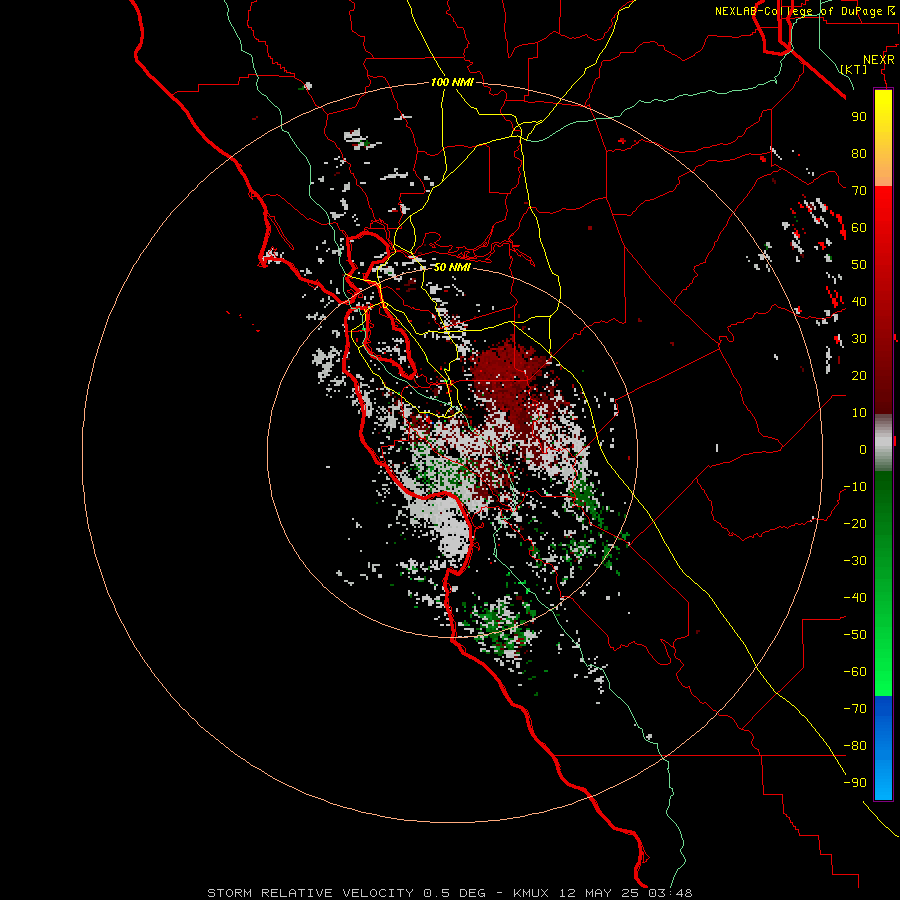Click the NEXLAB-College of DuPage credit text
Screen dimensions: 900x900
807,11
